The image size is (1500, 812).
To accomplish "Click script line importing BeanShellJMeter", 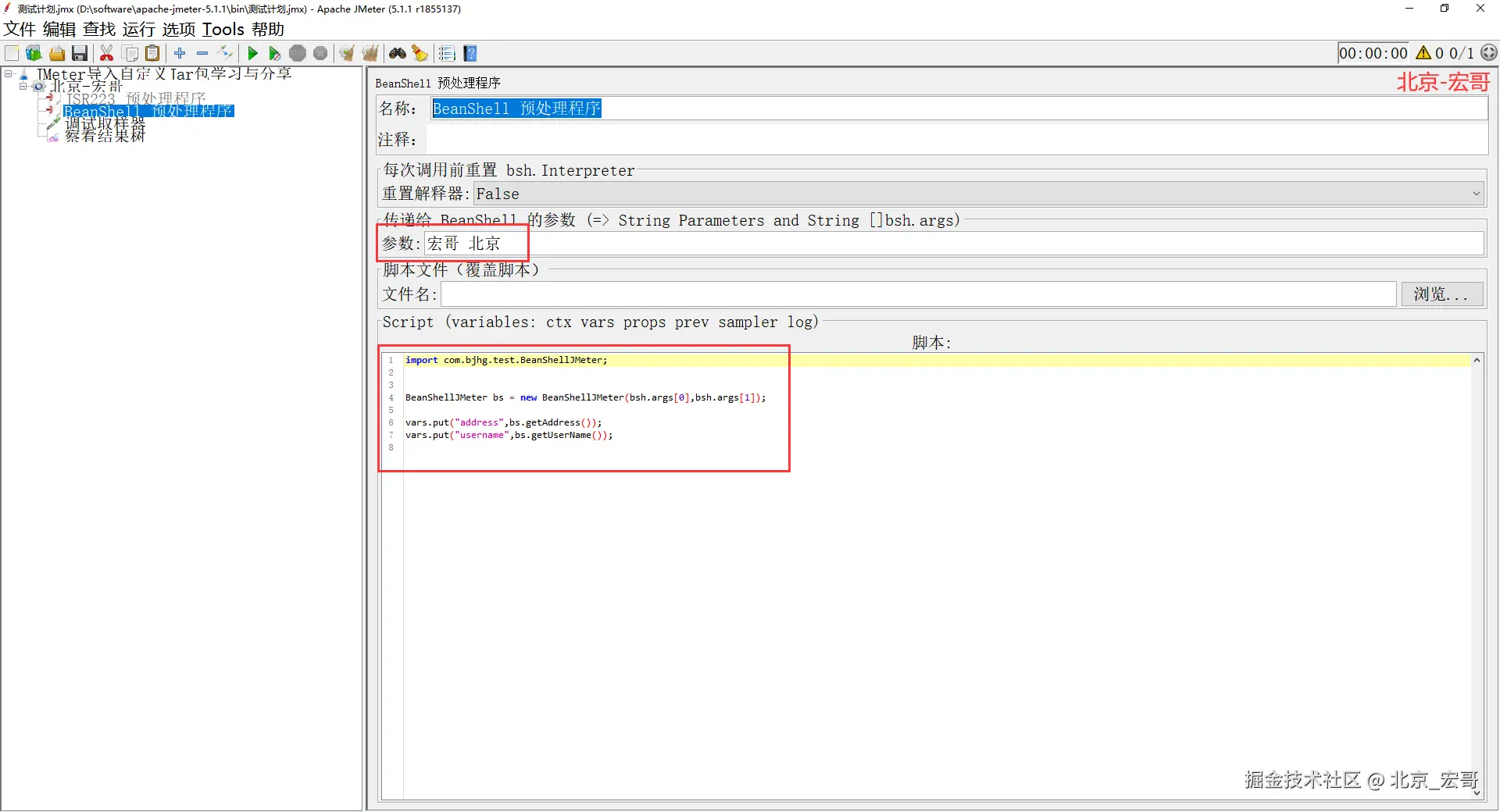I will pos(506,360).
